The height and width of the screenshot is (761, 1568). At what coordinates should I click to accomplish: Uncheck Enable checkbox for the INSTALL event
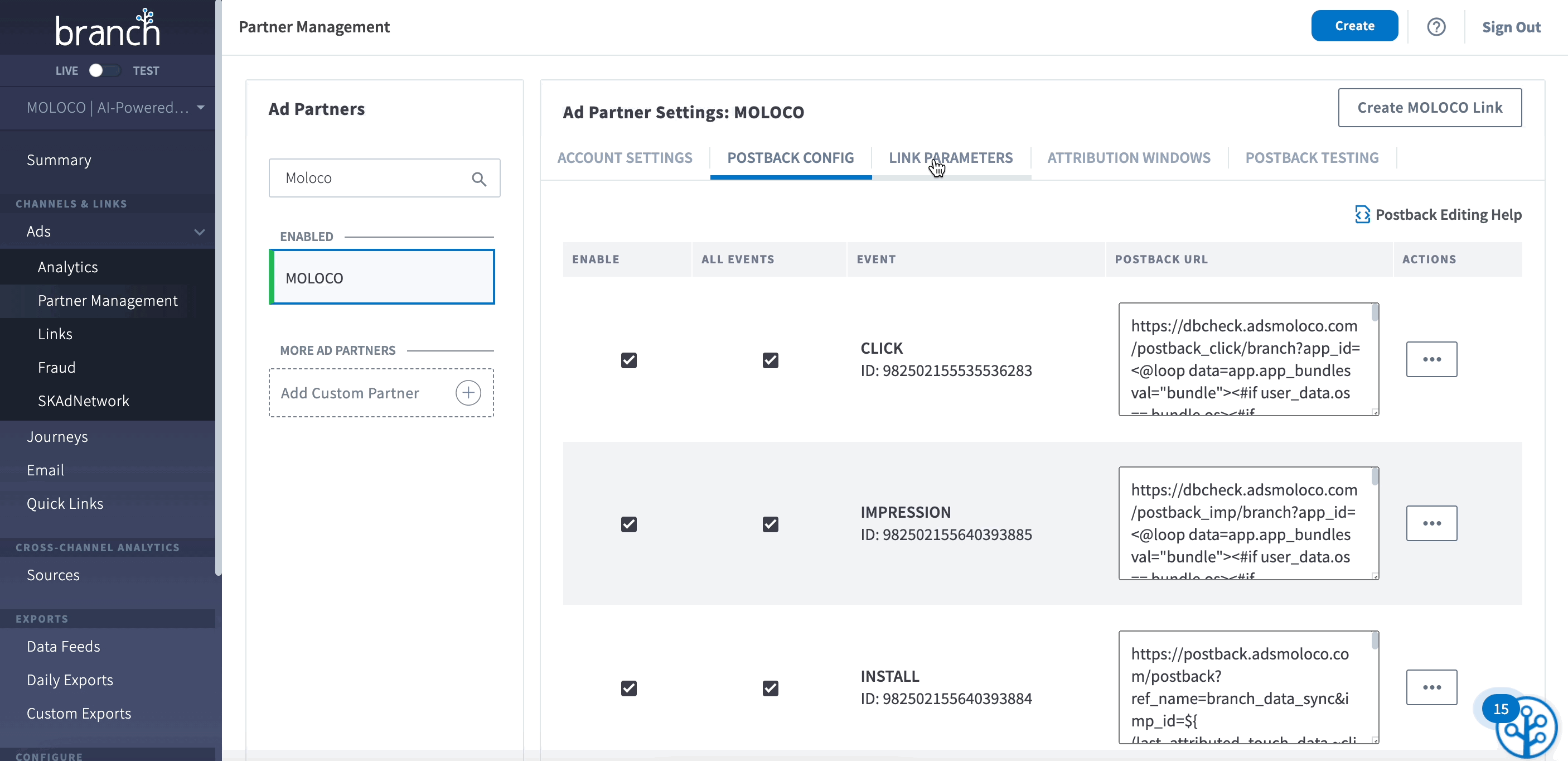(629, 688)
